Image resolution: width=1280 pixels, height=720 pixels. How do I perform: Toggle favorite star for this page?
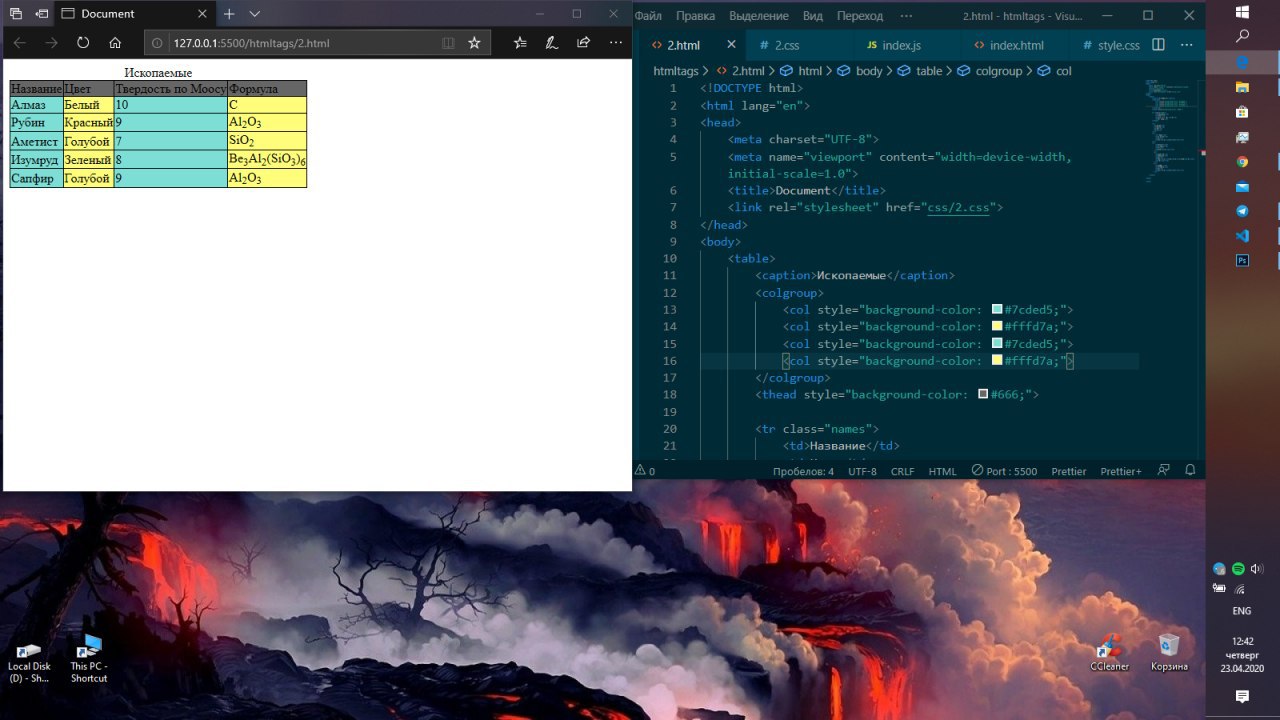[474, 43]
